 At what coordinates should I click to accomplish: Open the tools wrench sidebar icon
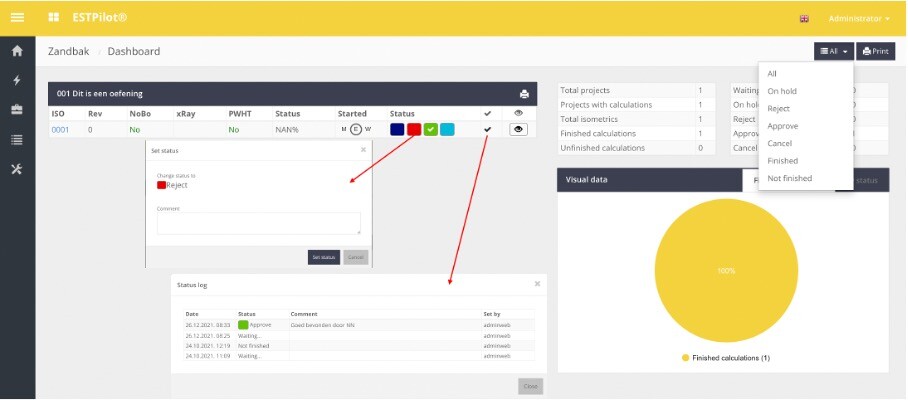click(17, 169)
